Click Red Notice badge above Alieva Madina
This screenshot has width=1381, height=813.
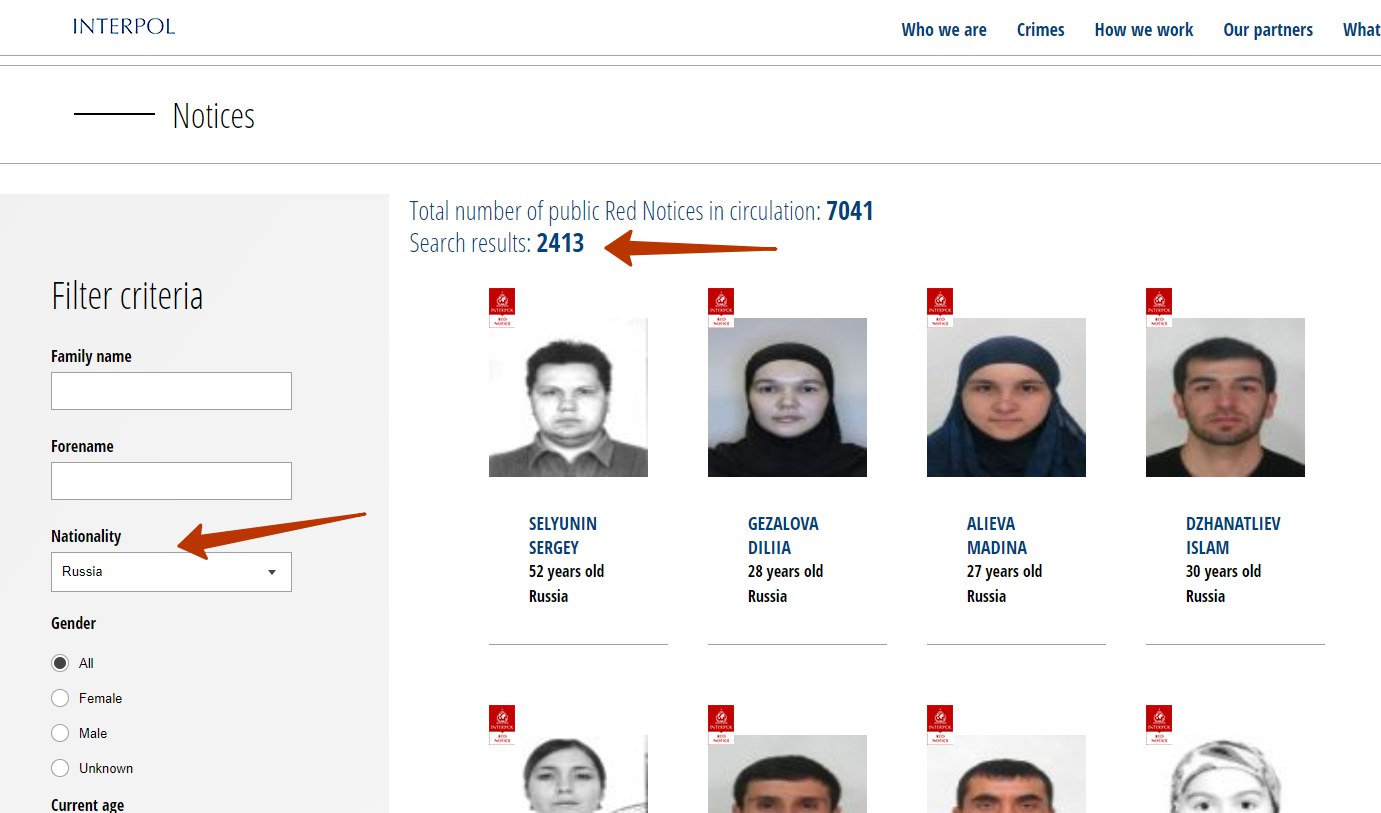pyautogui.click(x=940, y=307)
